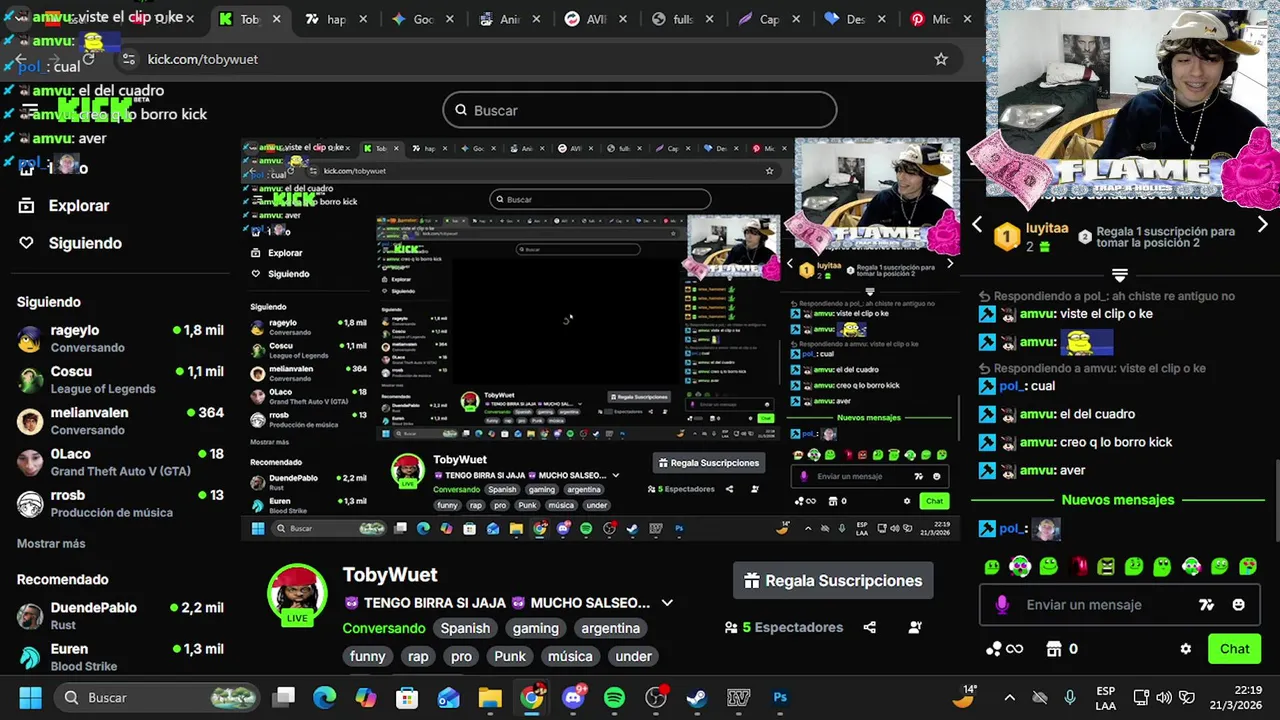Open Spotify from the taskbar

(x=614, y=698)
